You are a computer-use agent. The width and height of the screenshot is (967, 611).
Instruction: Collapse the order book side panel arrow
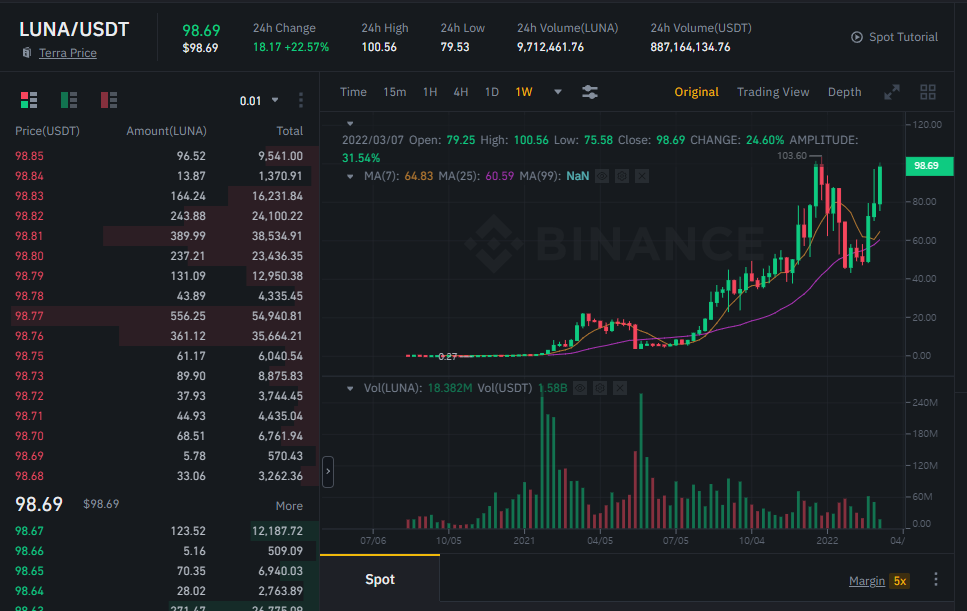click(328, 472)
